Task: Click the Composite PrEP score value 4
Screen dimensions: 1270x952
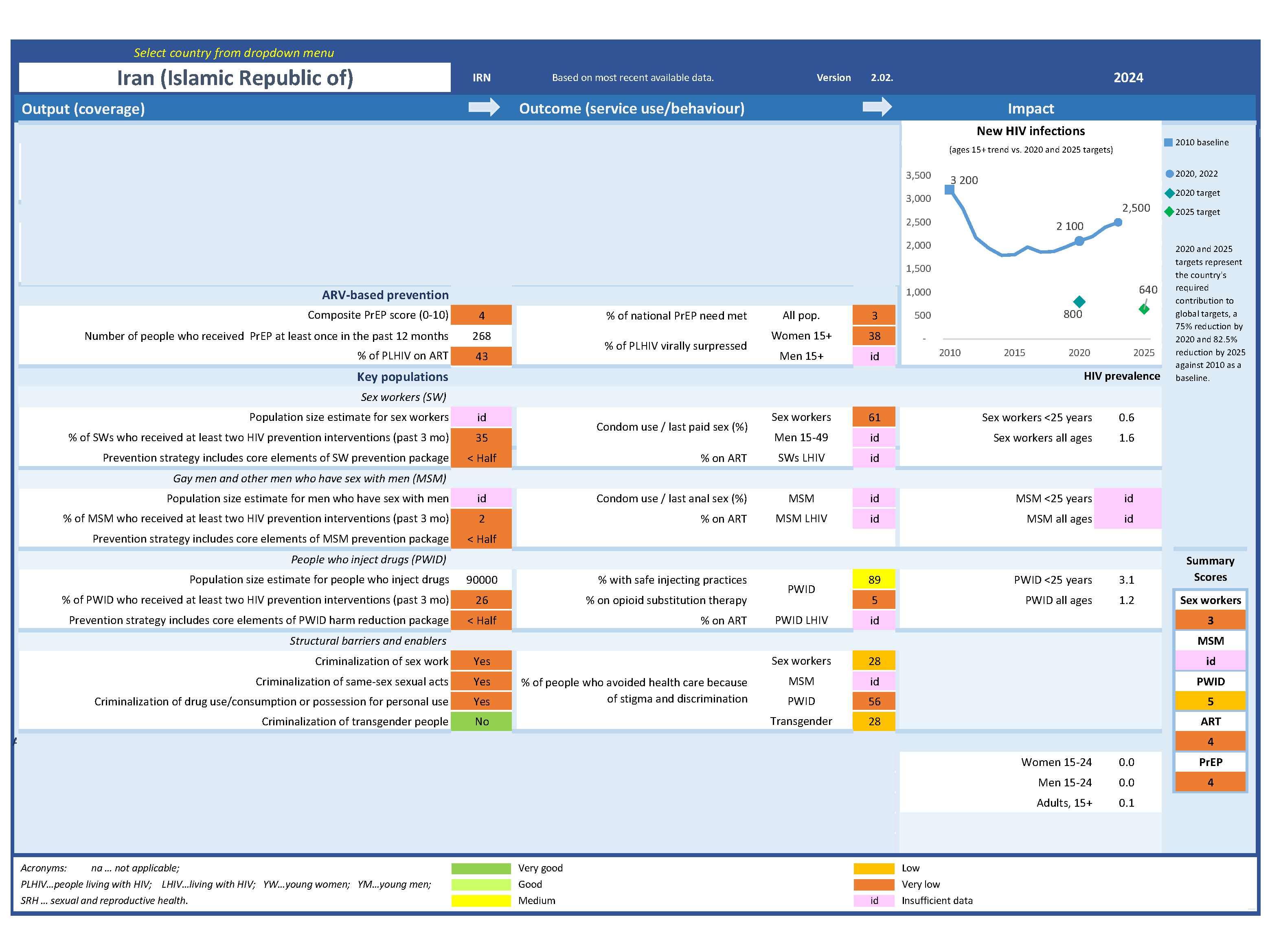Action: pyautogui.click(x=481, y=315)
